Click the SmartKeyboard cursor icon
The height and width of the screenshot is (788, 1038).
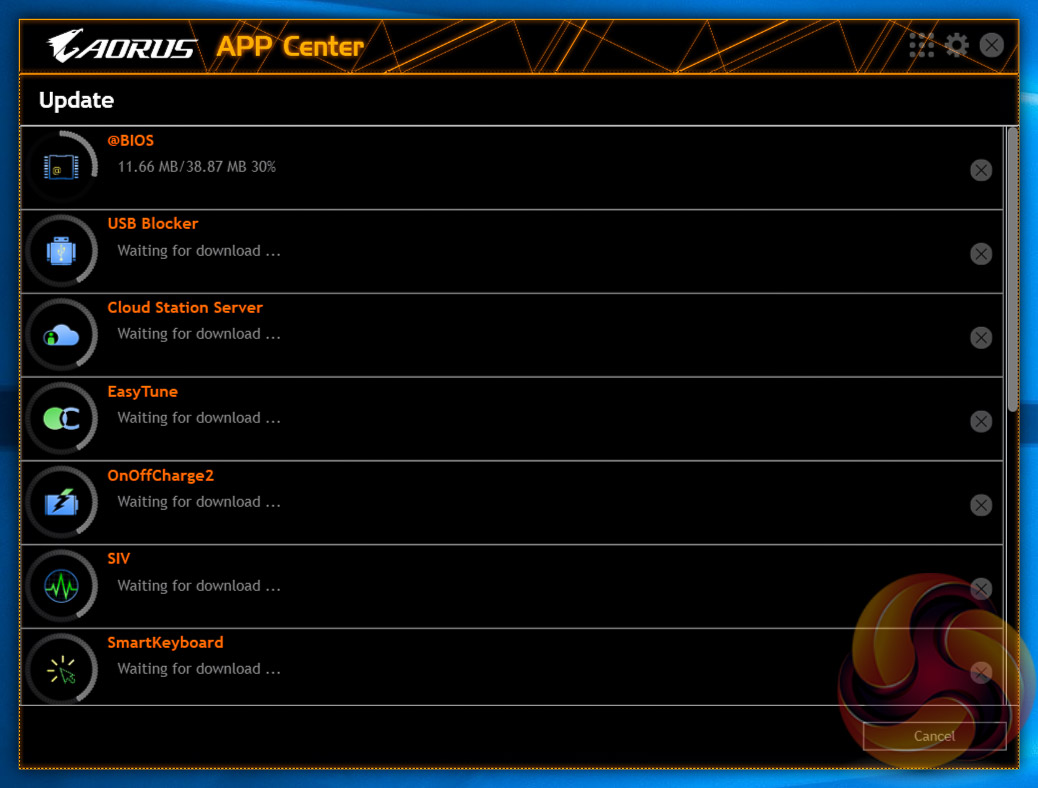tap(61, 669)
